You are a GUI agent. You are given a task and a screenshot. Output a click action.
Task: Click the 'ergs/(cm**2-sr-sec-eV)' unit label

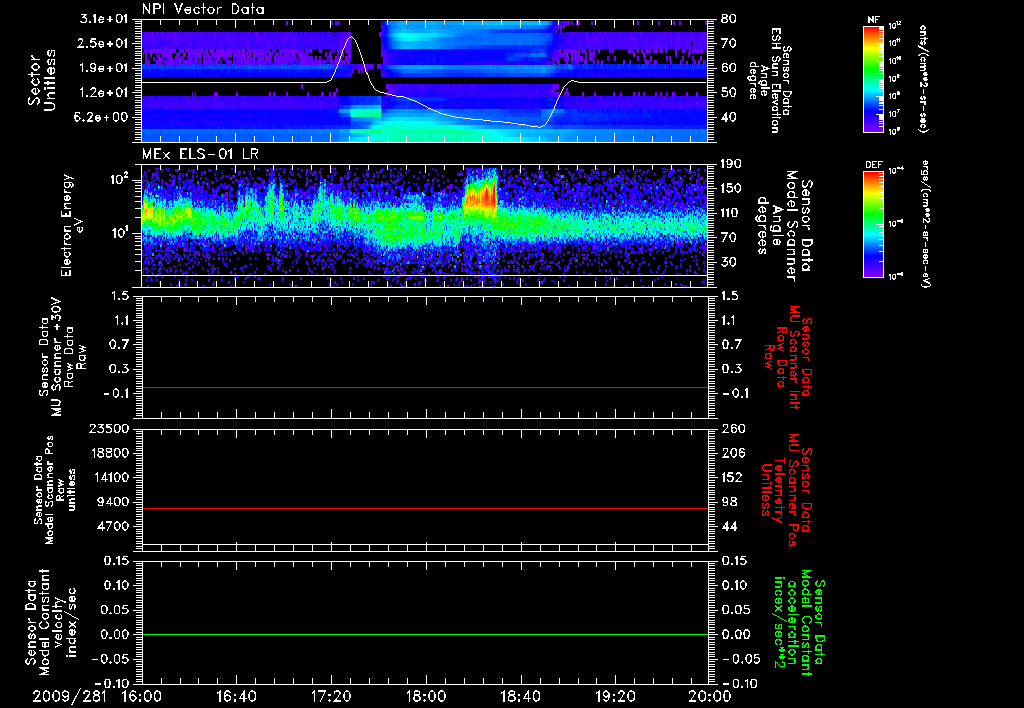tap(925, 223)
